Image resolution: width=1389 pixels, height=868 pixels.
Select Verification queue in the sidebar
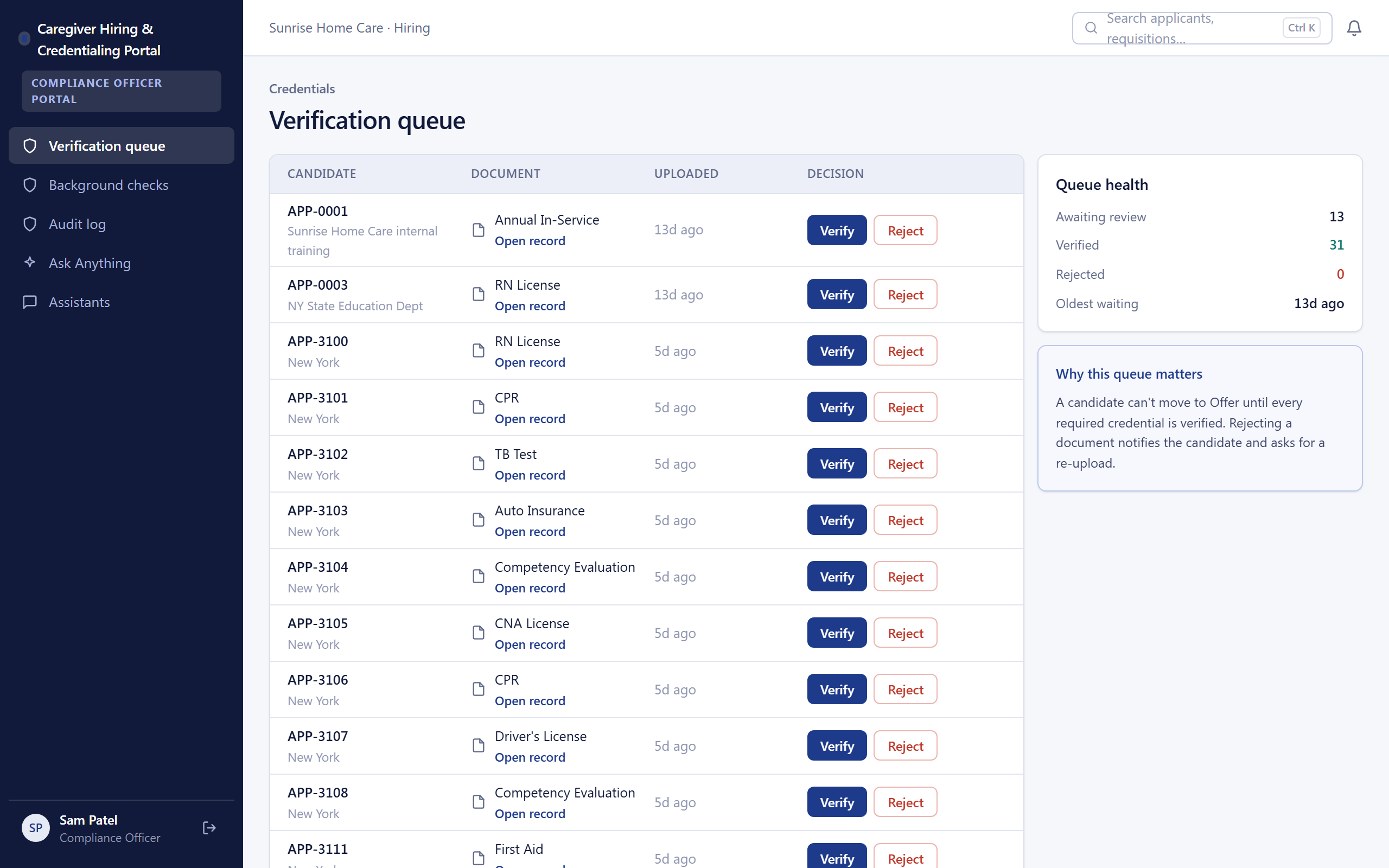121,146
